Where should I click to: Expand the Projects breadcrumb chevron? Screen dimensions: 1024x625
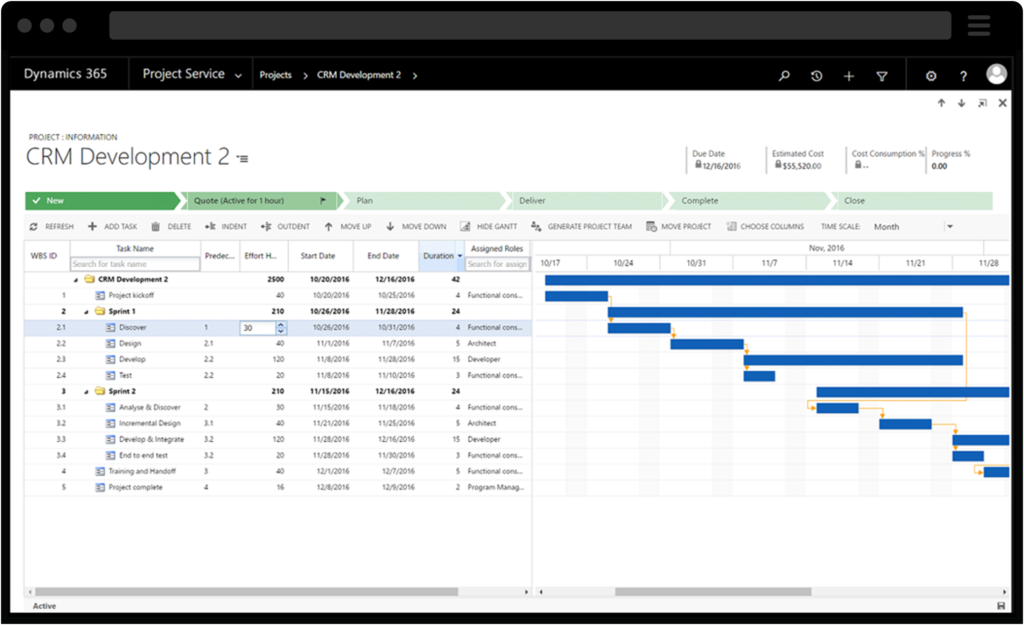pos(305,76)
